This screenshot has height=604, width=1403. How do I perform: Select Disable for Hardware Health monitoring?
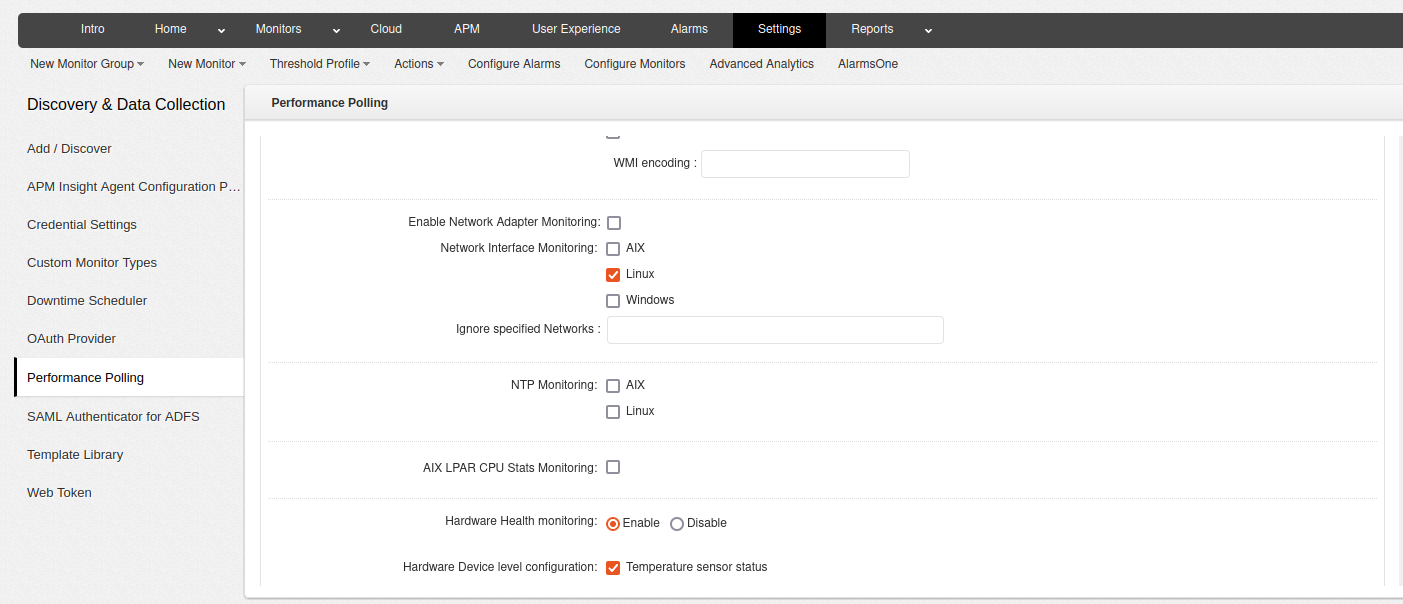(x=677, y=524)
